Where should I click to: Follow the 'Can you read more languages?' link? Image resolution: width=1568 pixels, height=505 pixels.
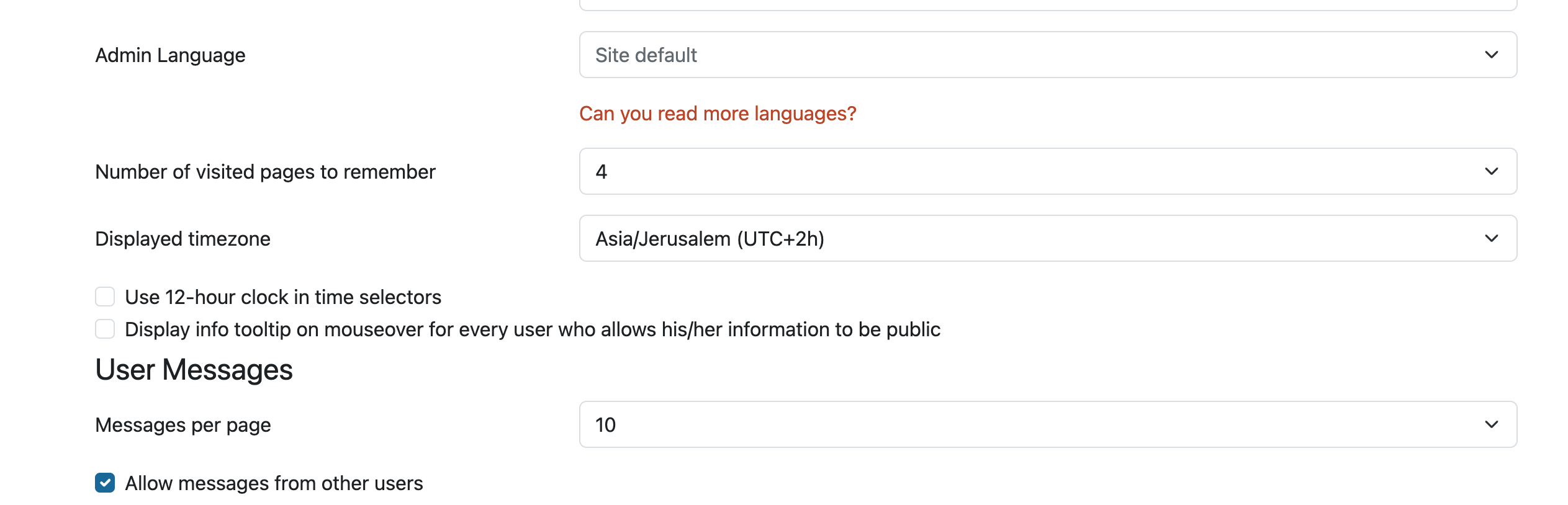[718, 114]
